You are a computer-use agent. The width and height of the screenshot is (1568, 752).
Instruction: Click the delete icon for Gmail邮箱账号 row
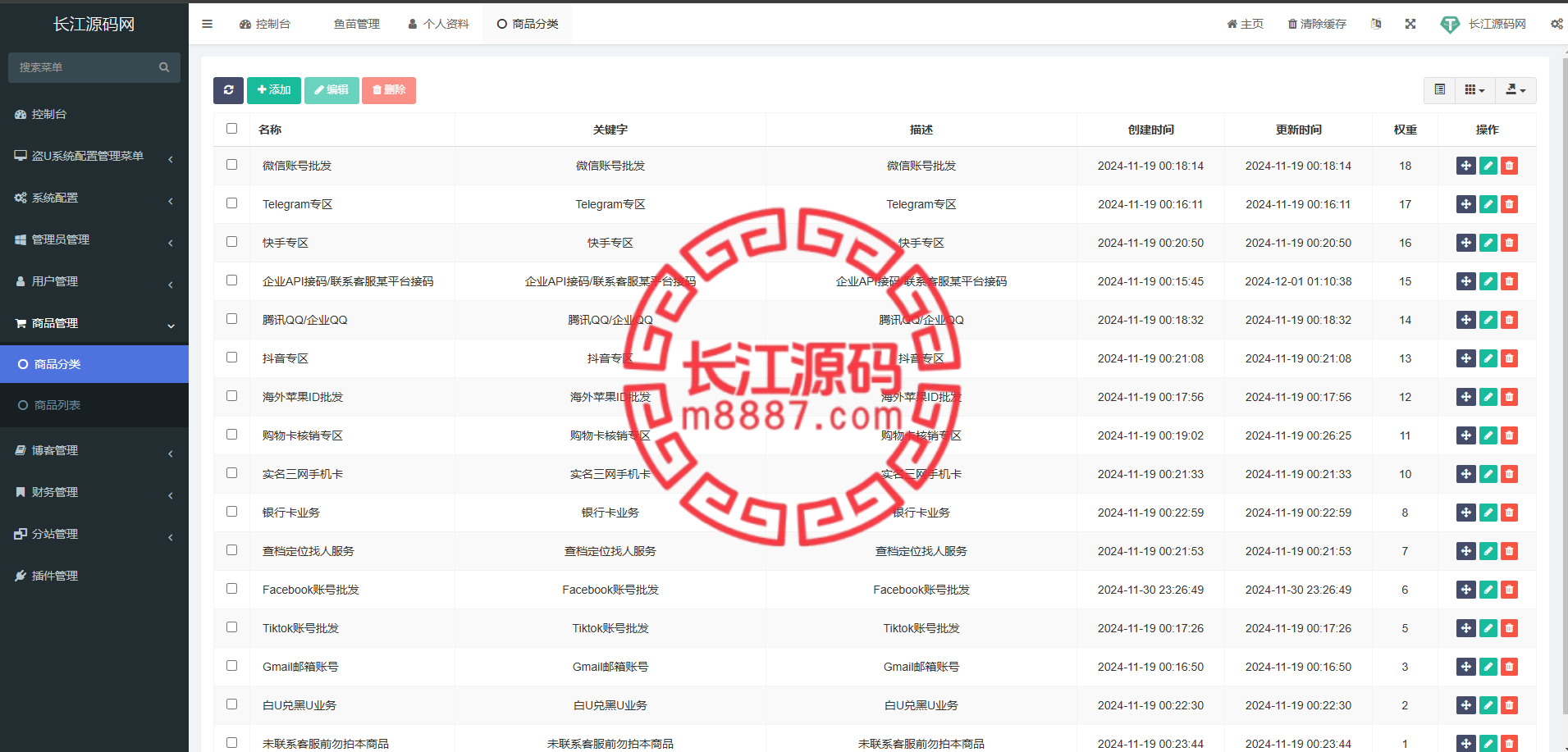pyautogui.click(x=1509, y=667)
